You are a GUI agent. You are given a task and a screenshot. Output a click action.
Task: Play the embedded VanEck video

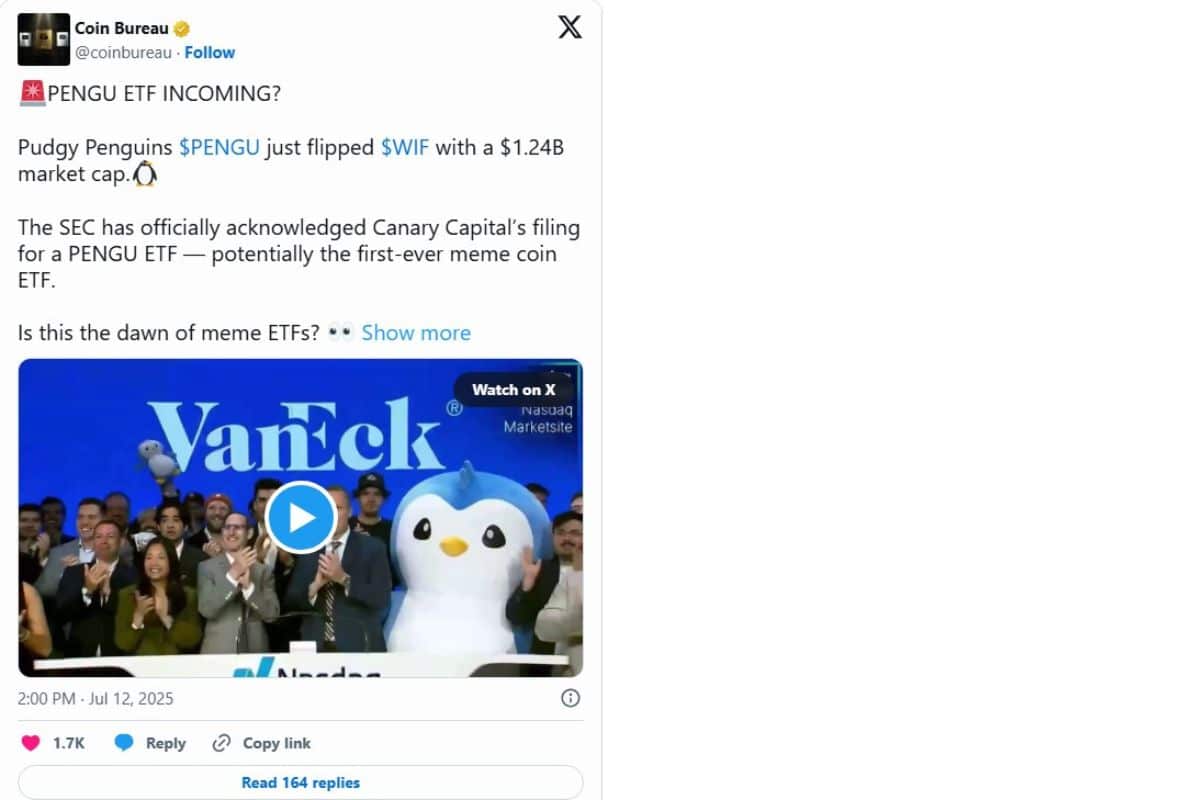tap(301, 517)
